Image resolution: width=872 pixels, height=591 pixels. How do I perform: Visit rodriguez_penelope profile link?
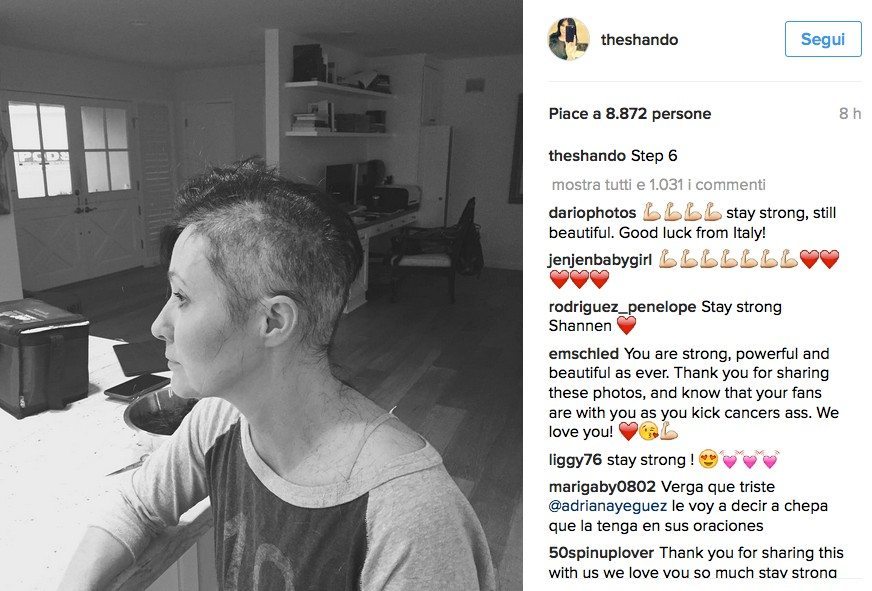tap(622, 307)
